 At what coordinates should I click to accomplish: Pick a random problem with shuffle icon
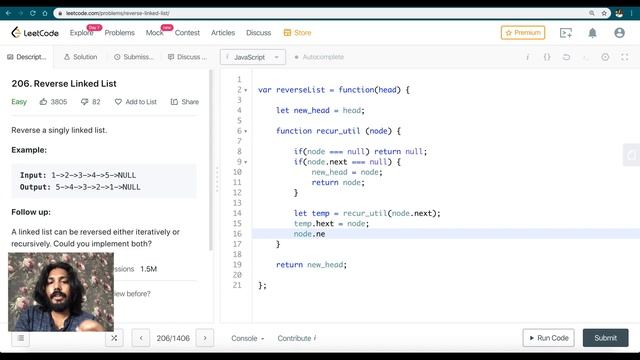coord(114,338)
